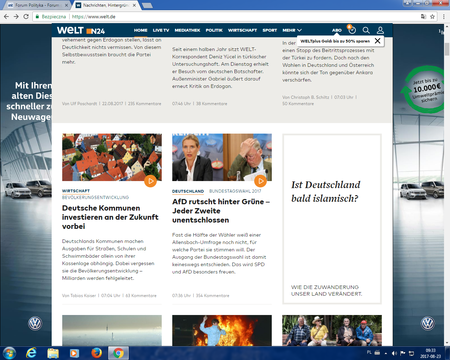450x360 pixels.
Task: Open the translate page icon in address bar
Action: pyautogui.click(x=423, y=16)
